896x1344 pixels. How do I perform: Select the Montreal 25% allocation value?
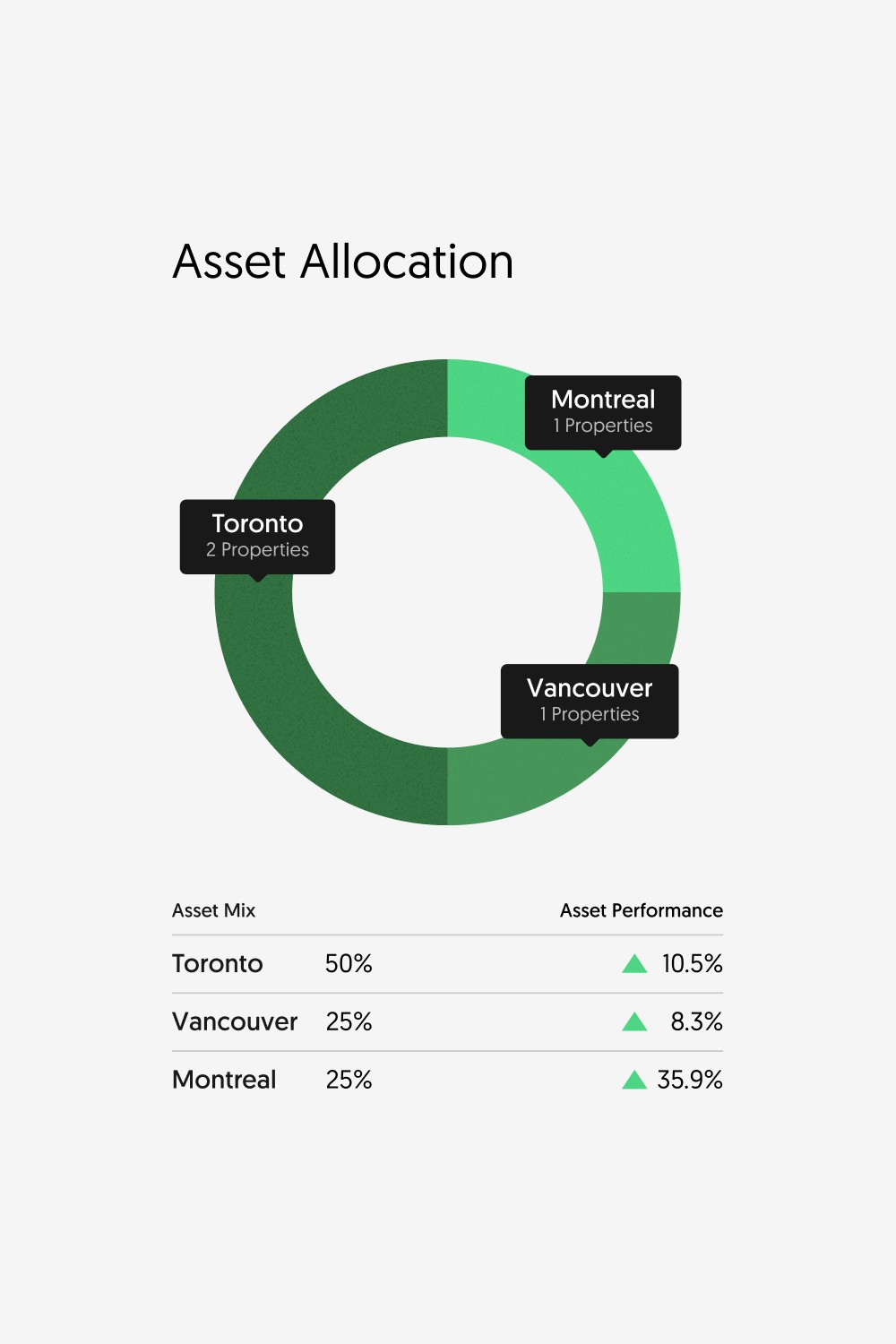tap(349, 1080)
